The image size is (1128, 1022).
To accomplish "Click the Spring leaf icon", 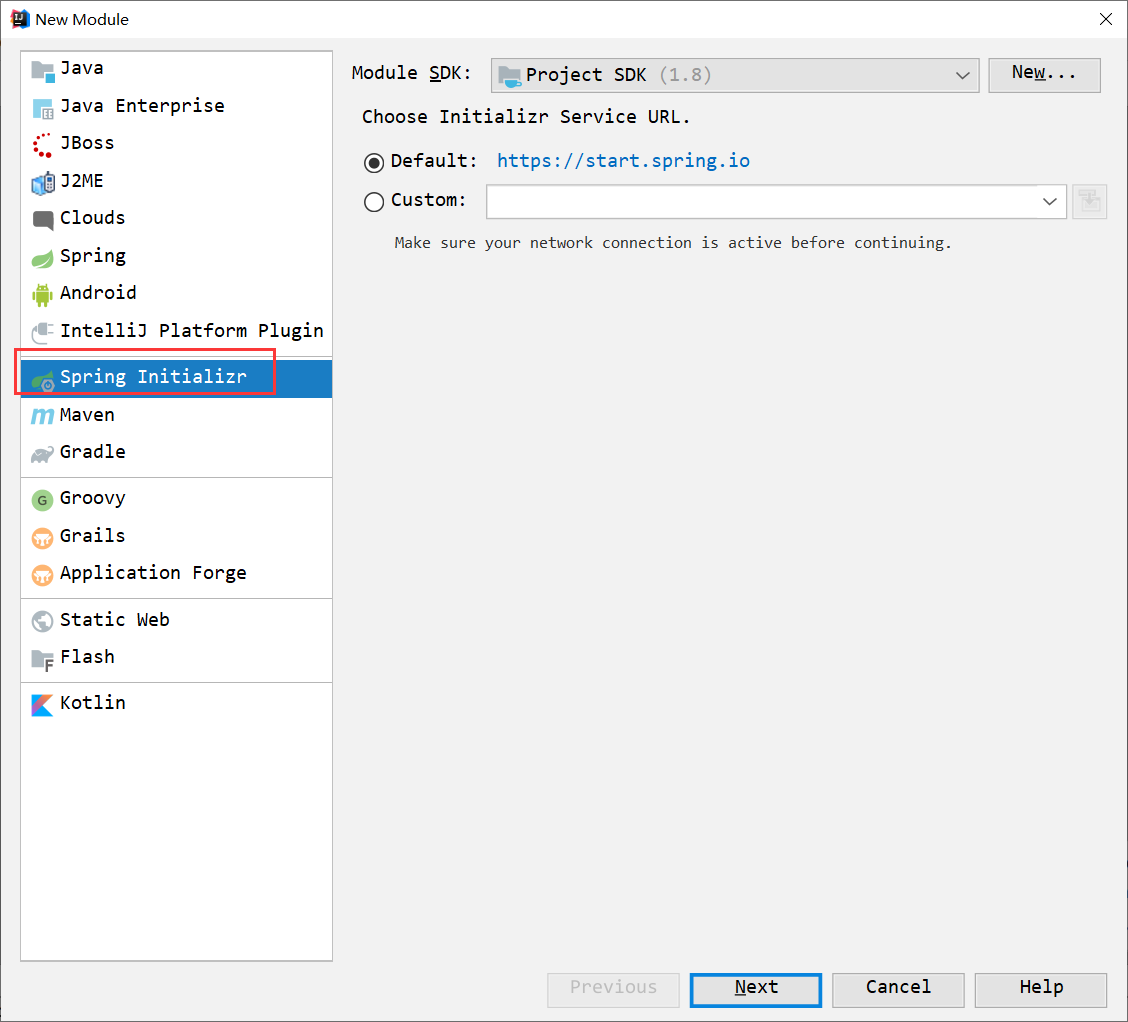I will coord(42,257).
